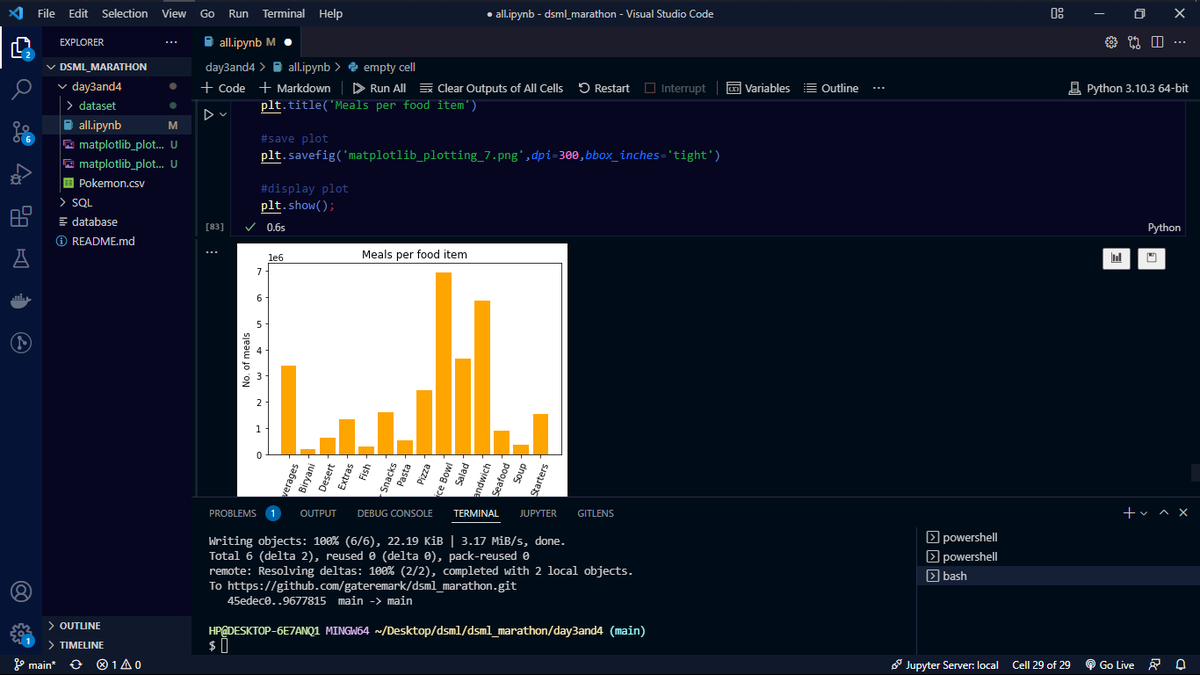The image size is (1200, 675).
Task: Select Python 3.10.3 64-bit kernel picker
Action: (1128, 88)
